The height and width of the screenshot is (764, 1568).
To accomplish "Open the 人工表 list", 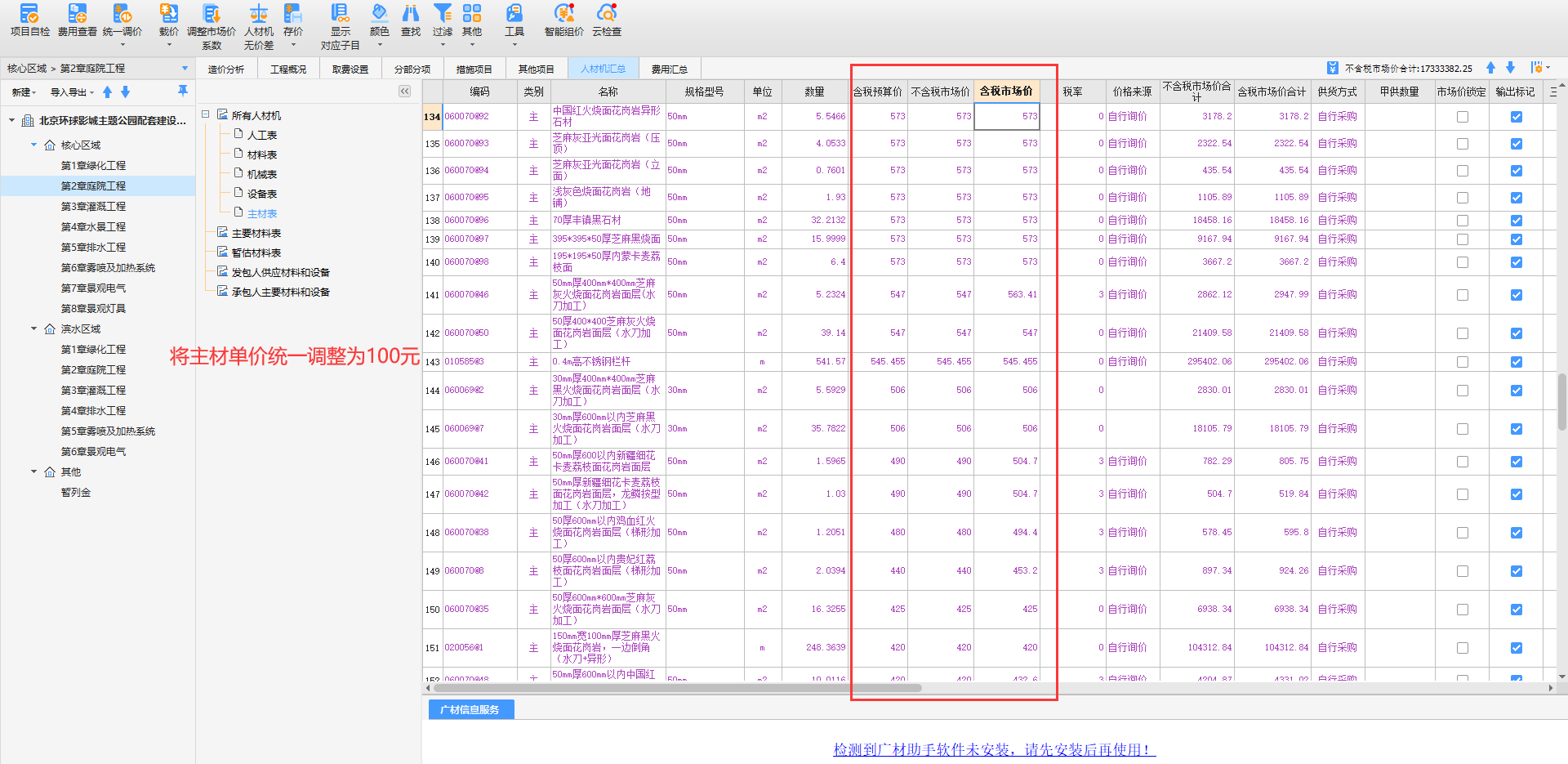I will (261, 136).
